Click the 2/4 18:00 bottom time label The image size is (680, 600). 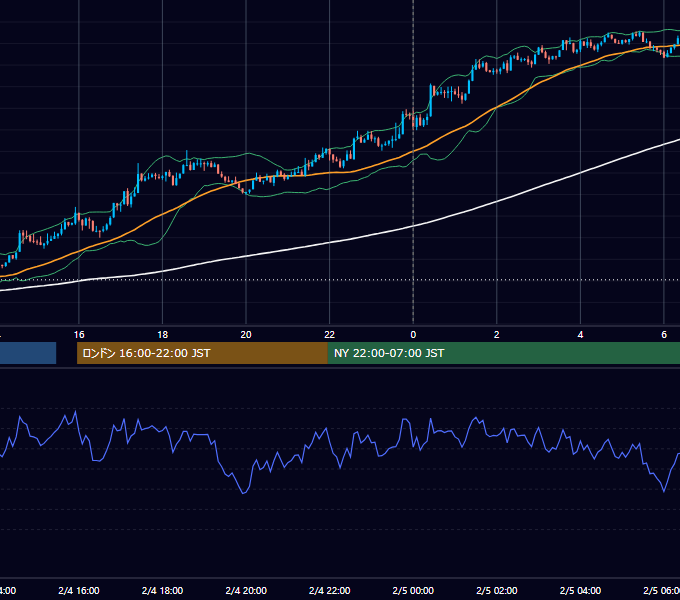(x=163, y=590)
